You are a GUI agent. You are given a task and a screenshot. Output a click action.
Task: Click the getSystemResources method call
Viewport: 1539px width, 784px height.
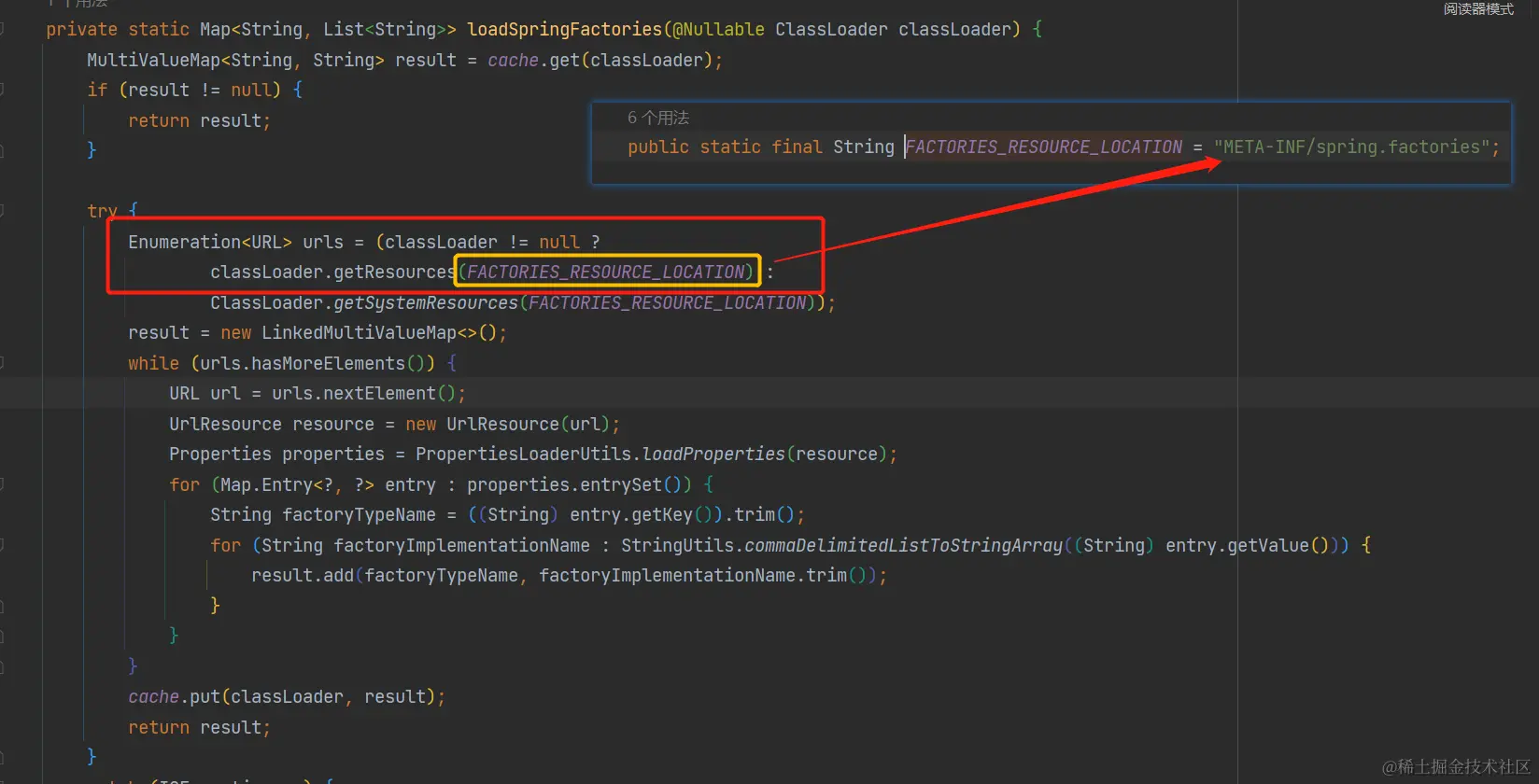coord(426,303)
